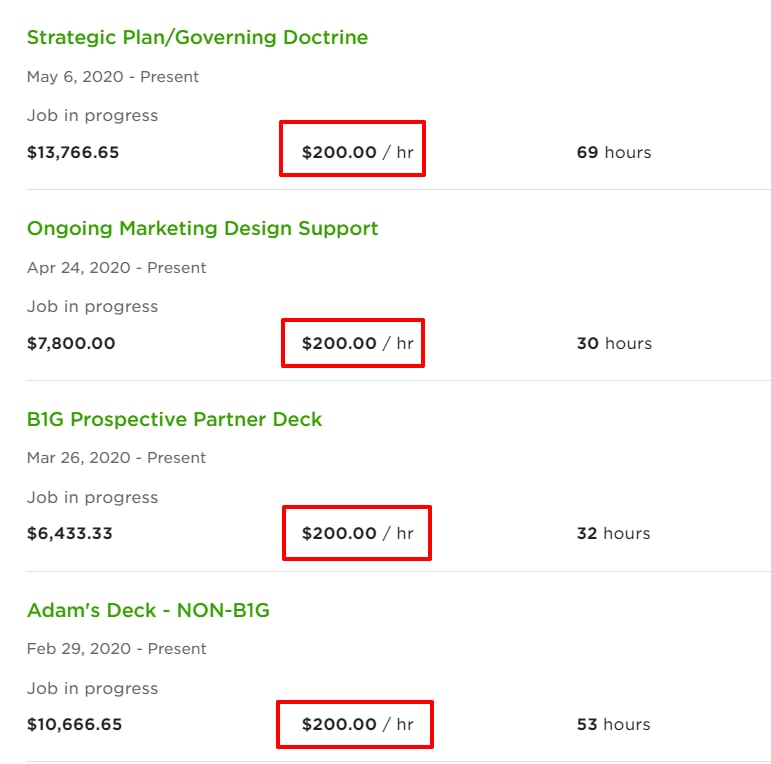Select the $200.00 / hr rate for Strategic Plan
The width and height of the screenshot is (771, 764).
click(357, 152)
